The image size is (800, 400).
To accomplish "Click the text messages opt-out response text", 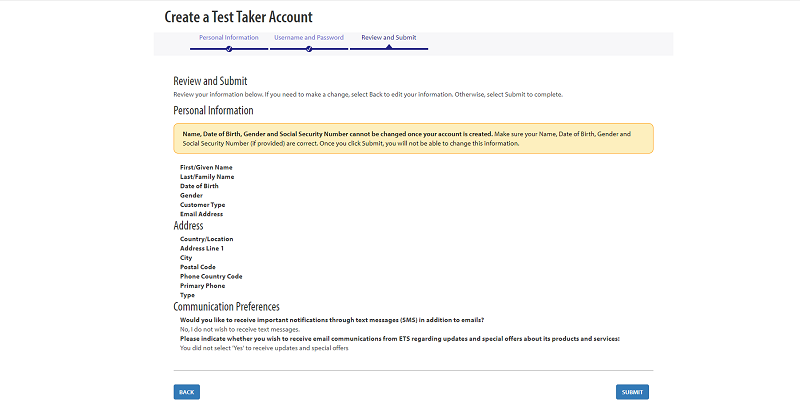I will [x=239, y=329].
